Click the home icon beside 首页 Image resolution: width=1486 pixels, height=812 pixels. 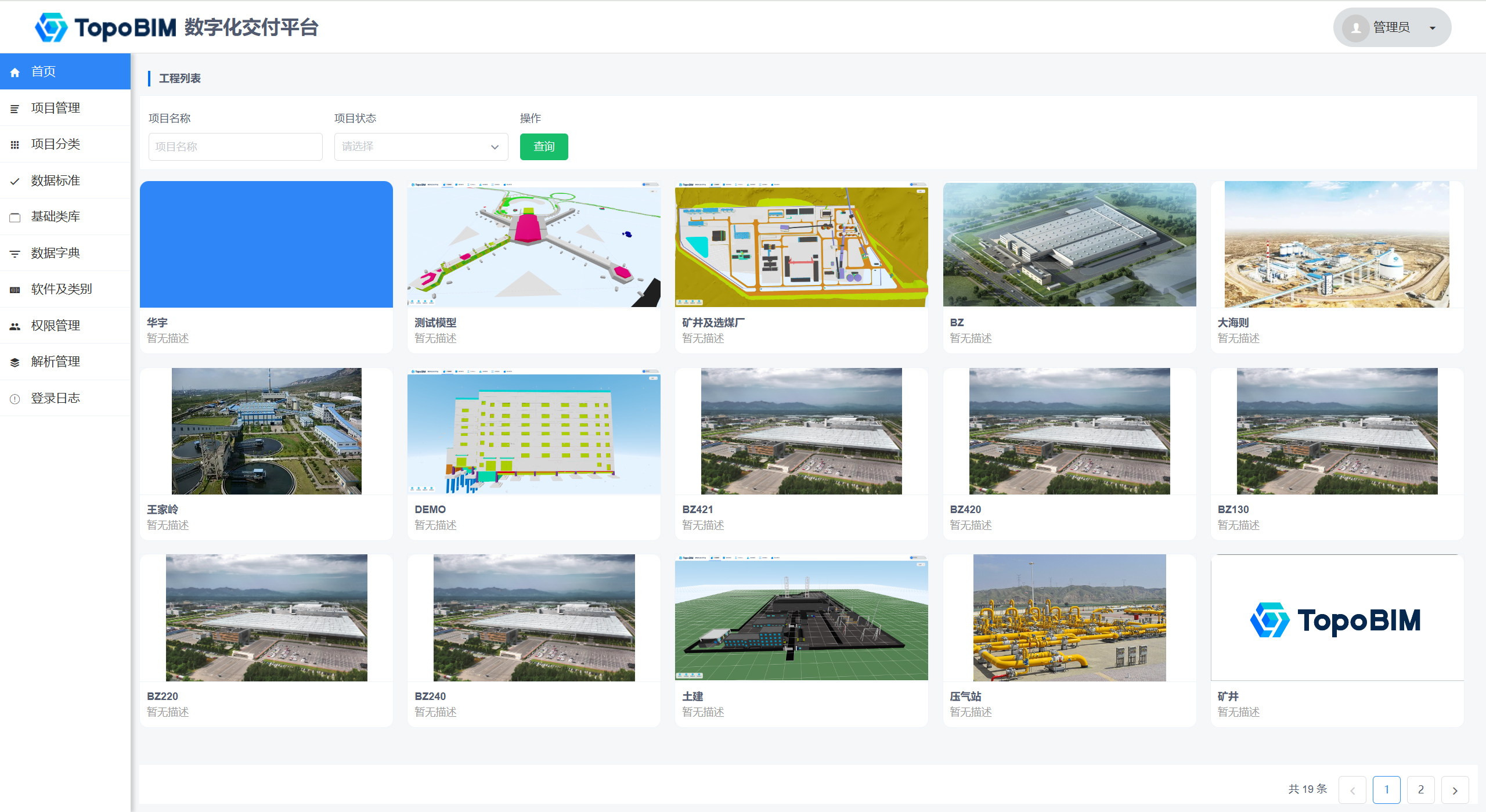[15, 72]
